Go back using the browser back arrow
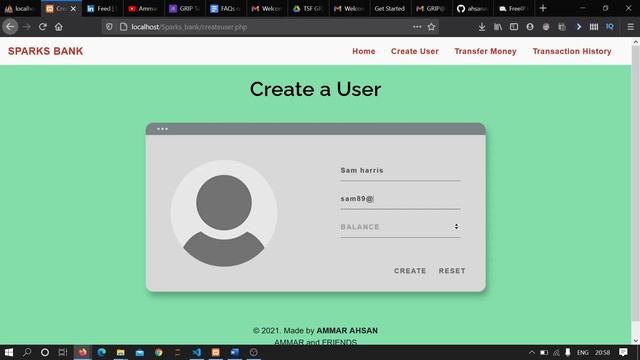The width and height of the screenshot is (640, 360). (x=10, y=27)
